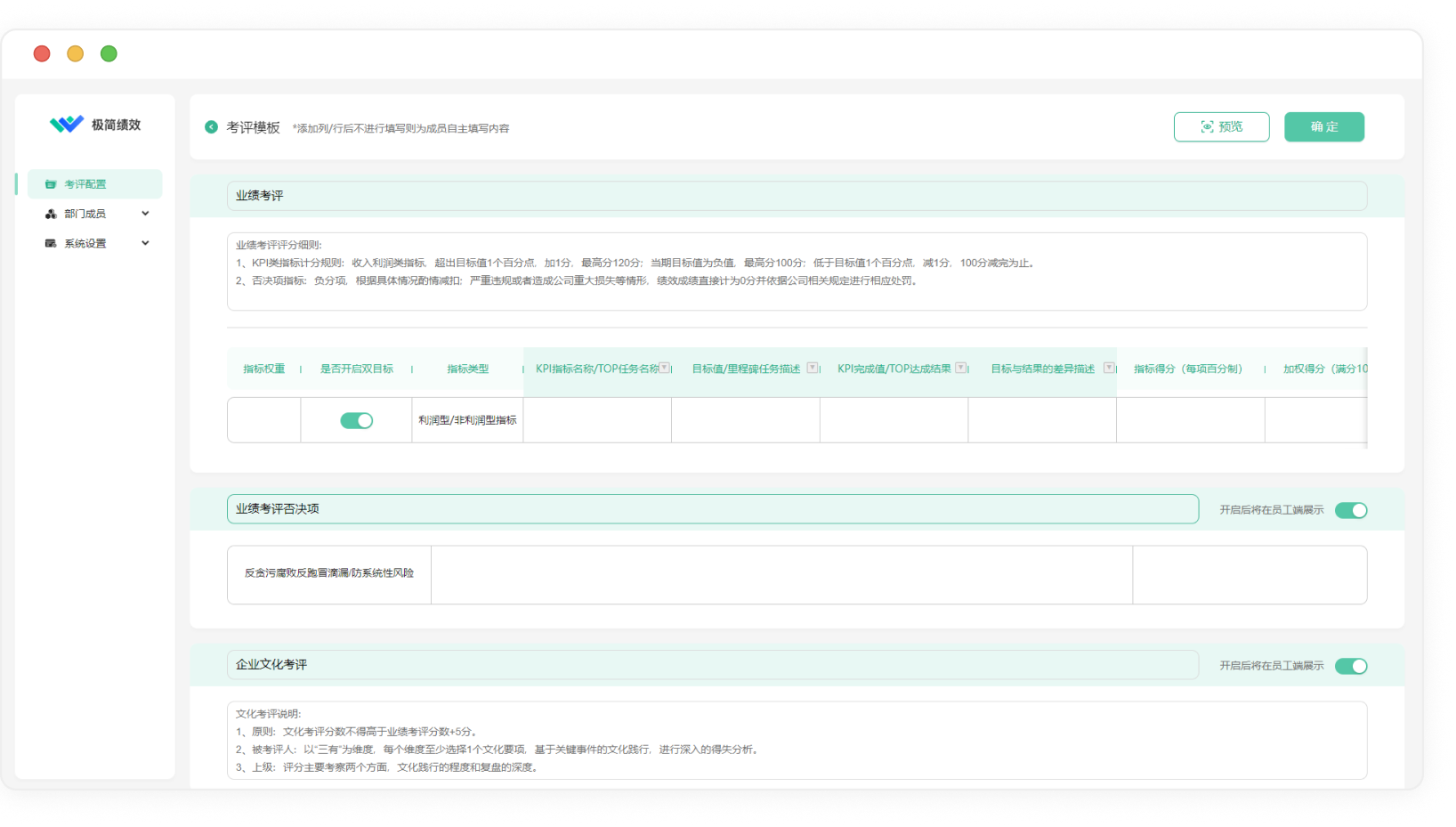Image resolution: width=1456 pixels, height=827 pixels.
Task: Click the 预览 preview button
Action: (x=1221, y=127)
